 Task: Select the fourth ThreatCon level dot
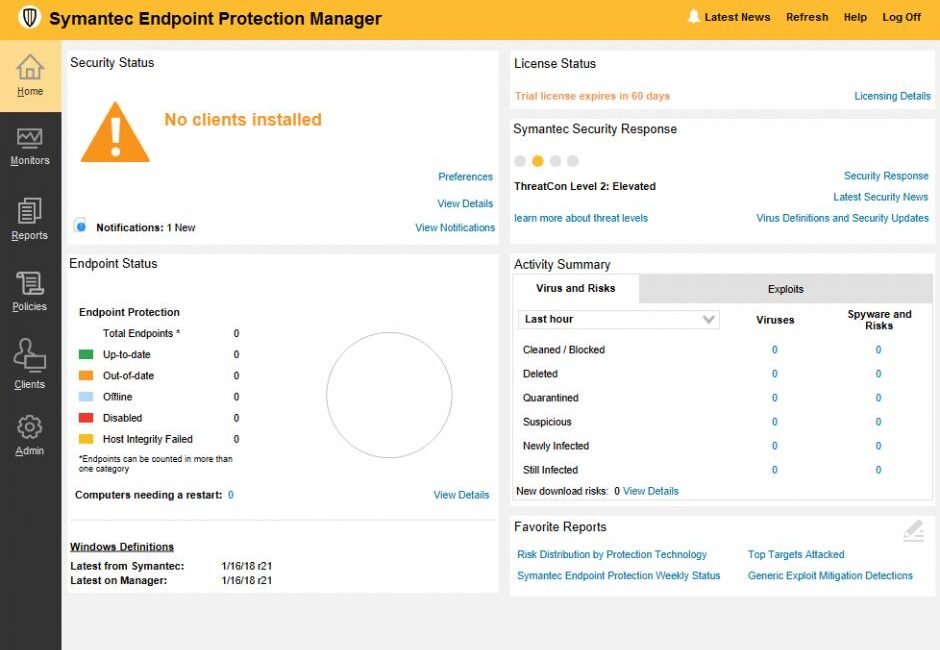[573, 161]
